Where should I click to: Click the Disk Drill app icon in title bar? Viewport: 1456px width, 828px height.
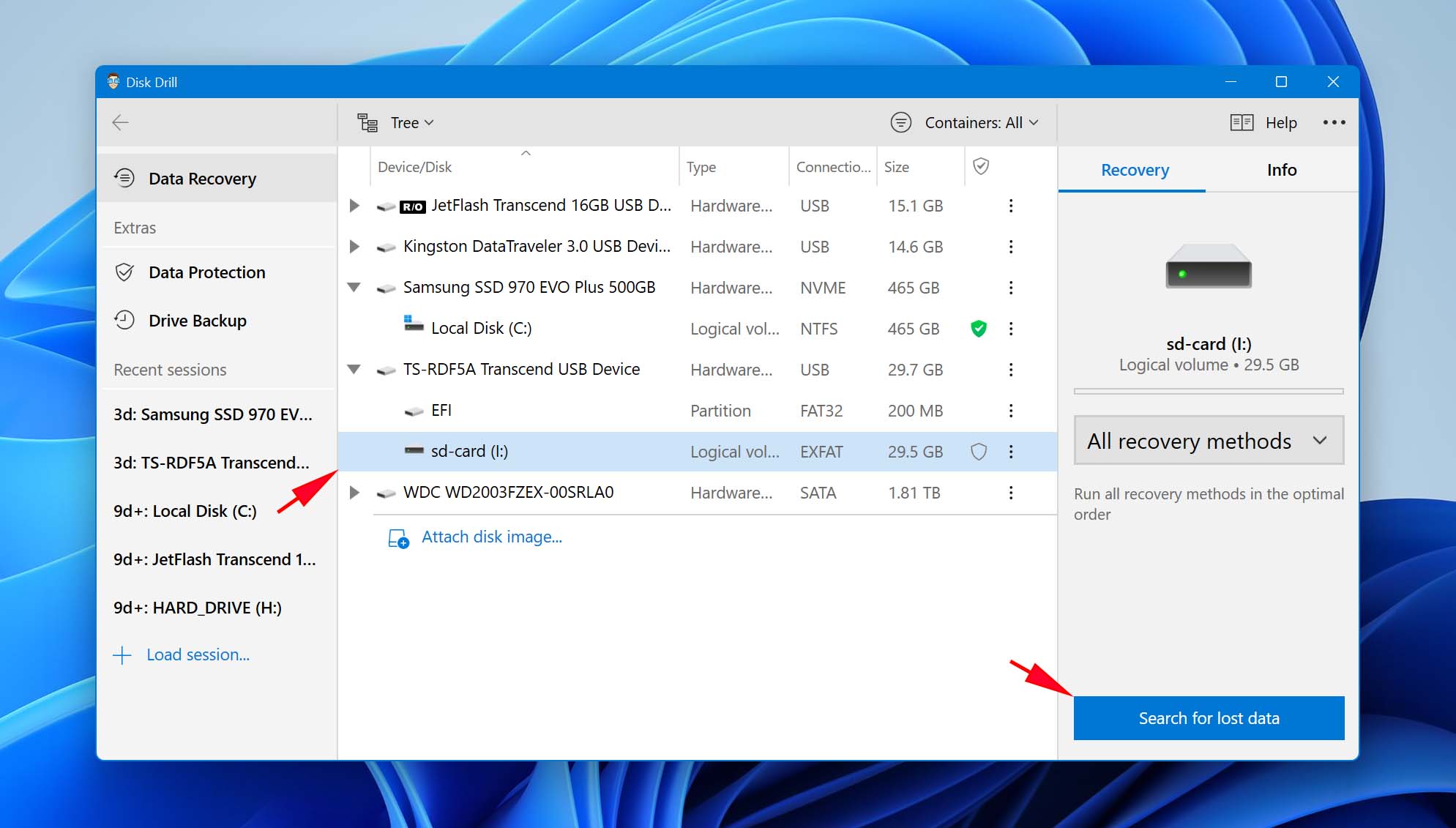pyautogui.click(x=113, y=81)
